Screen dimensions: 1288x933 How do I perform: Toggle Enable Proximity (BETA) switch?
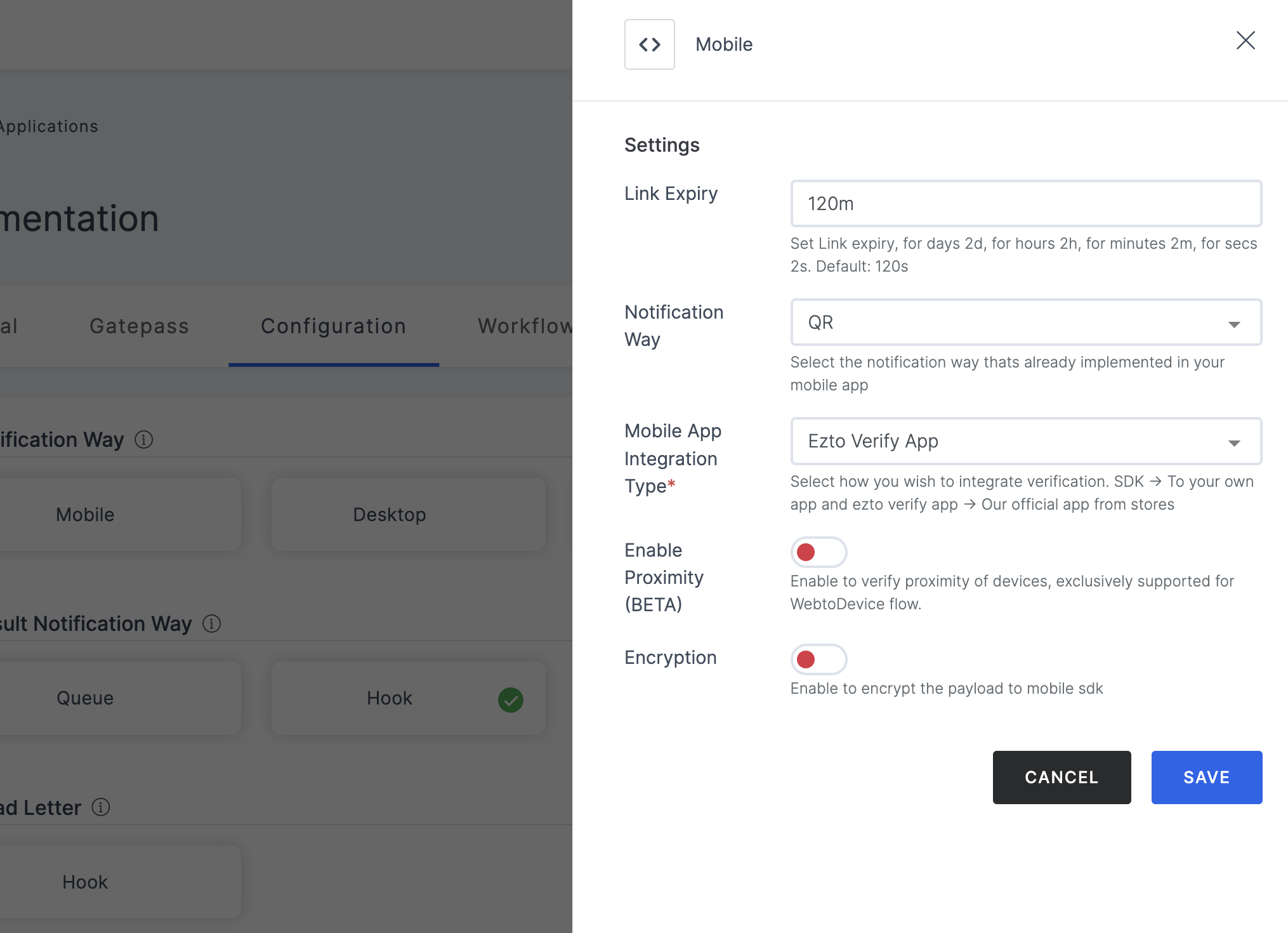(818, 552)
